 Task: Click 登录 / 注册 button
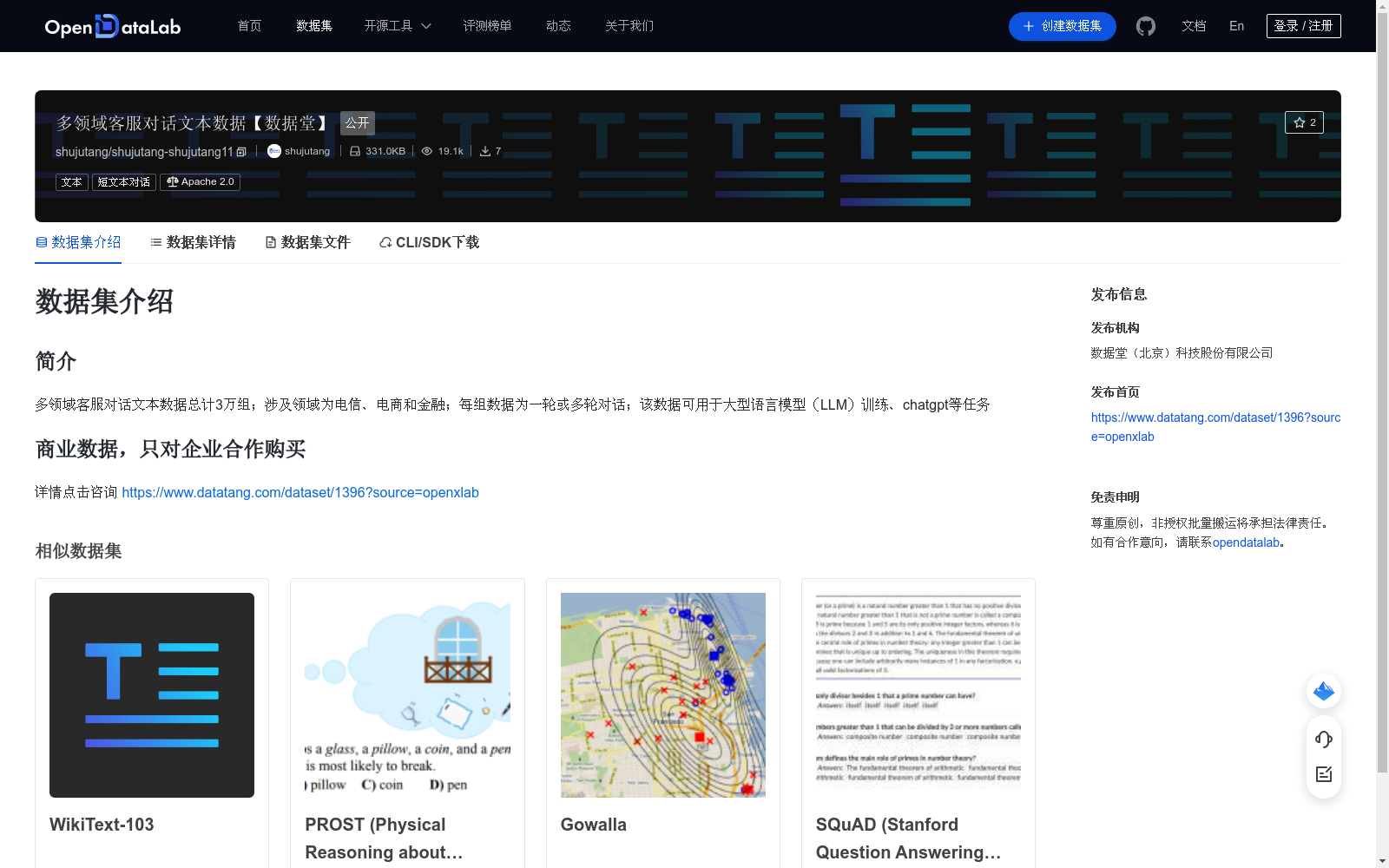1303,26
